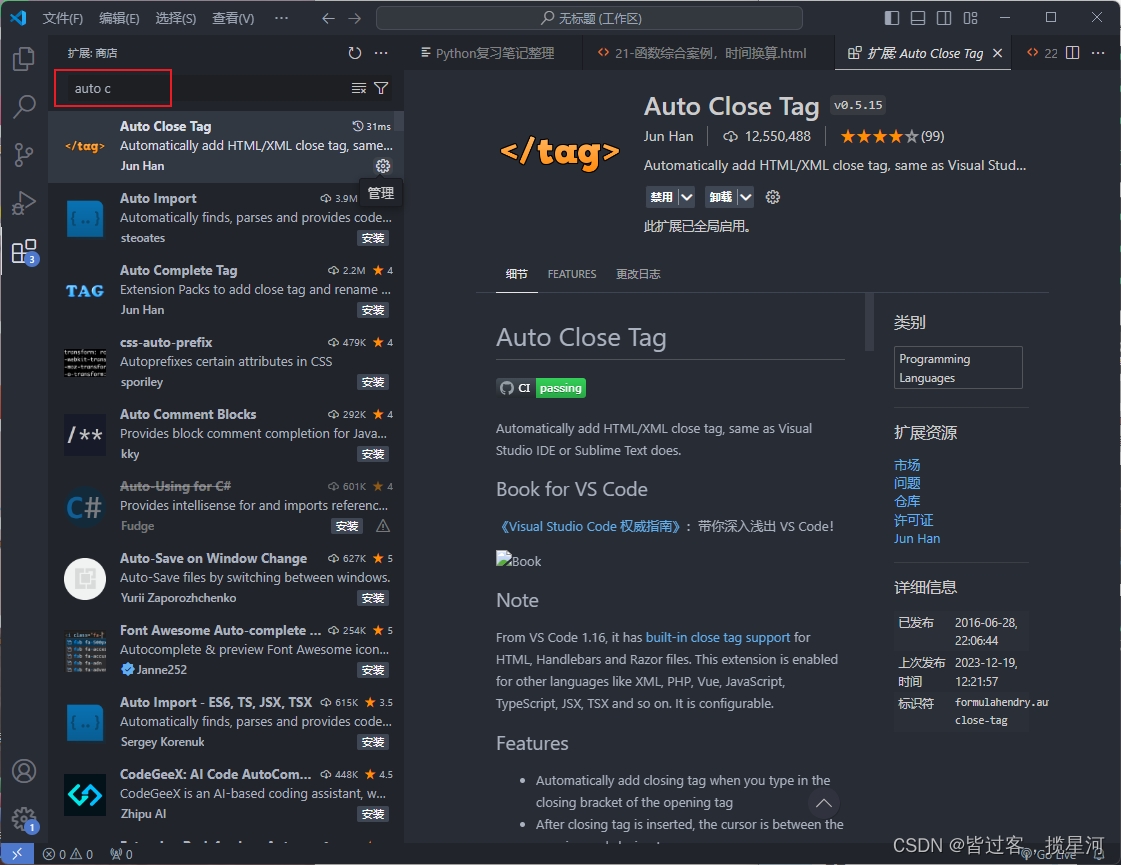Open the 许可证 resource link
This screenshot has width=1121, height=865.
(913, 520)
